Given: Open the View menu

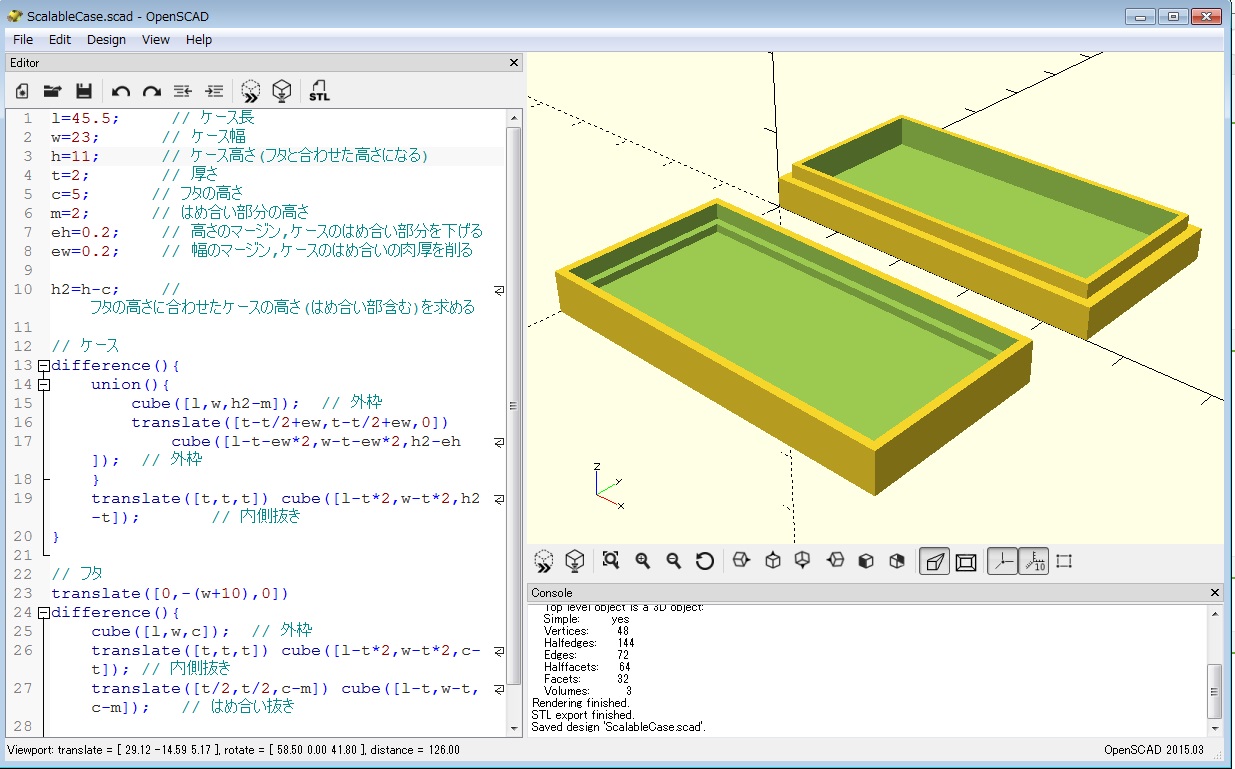Looking at the screenshot, I should coord(155,39).
